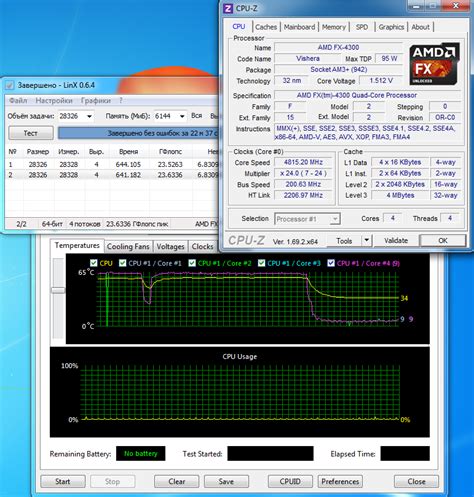Click the HT Link value 2206.97 MHz
This screenshot has height=497, width=474.
[303, 195]
